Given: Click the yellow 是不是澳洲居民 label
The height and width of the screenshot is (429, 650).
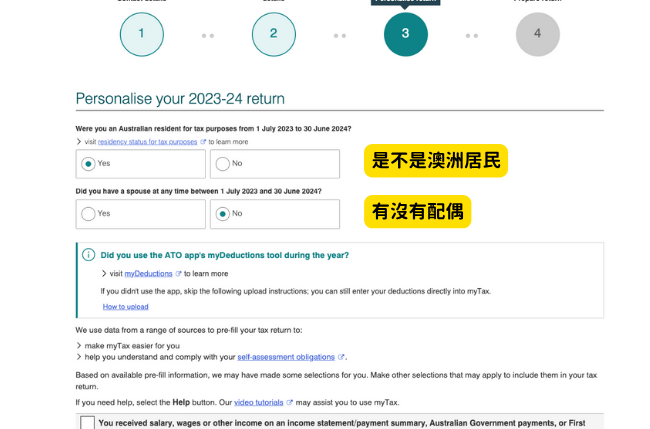Looking at the screenshot, I should point(435,161).
